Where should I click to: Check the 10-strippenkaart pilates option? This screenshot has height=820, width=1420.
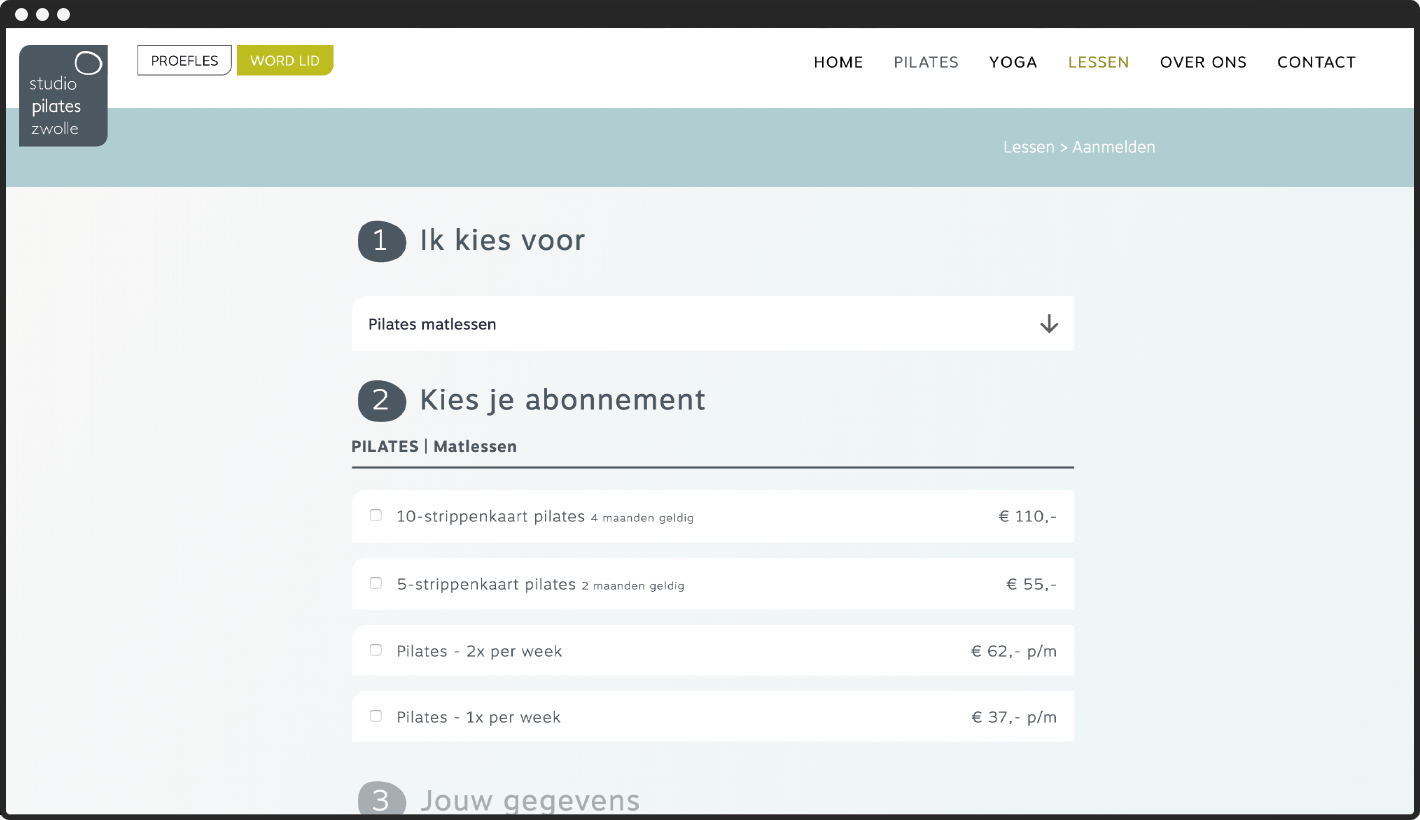tap(375, 515)
